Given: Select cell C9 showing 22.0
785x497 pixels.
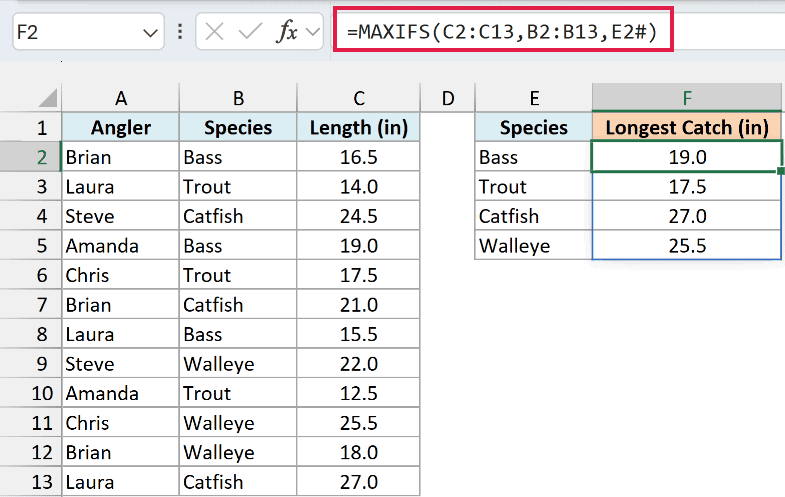Looking at the screenshot, I should [x=358, y=363].
